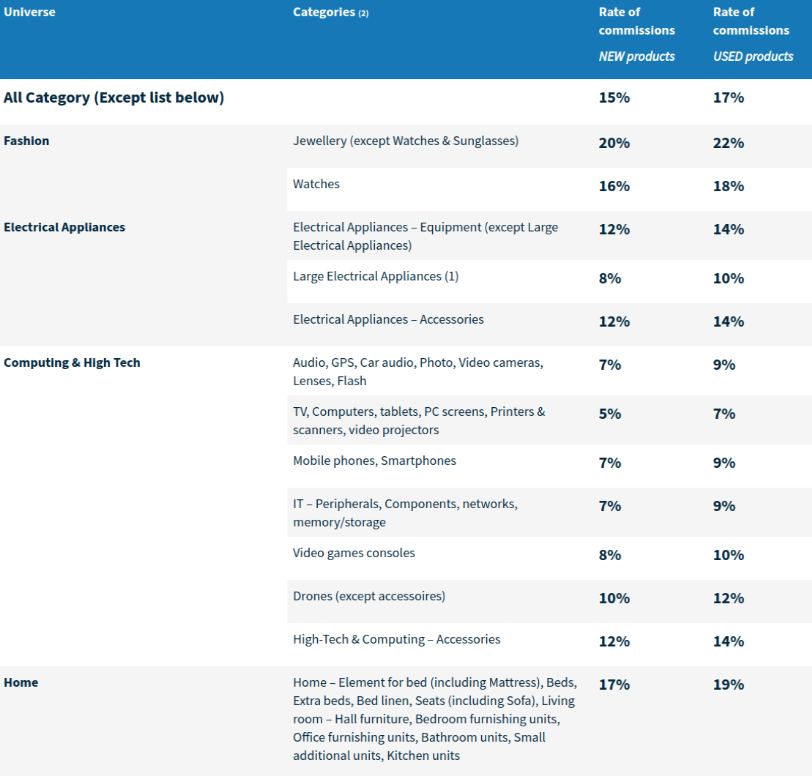Click the 19% used Home rate

coord(728,685)
